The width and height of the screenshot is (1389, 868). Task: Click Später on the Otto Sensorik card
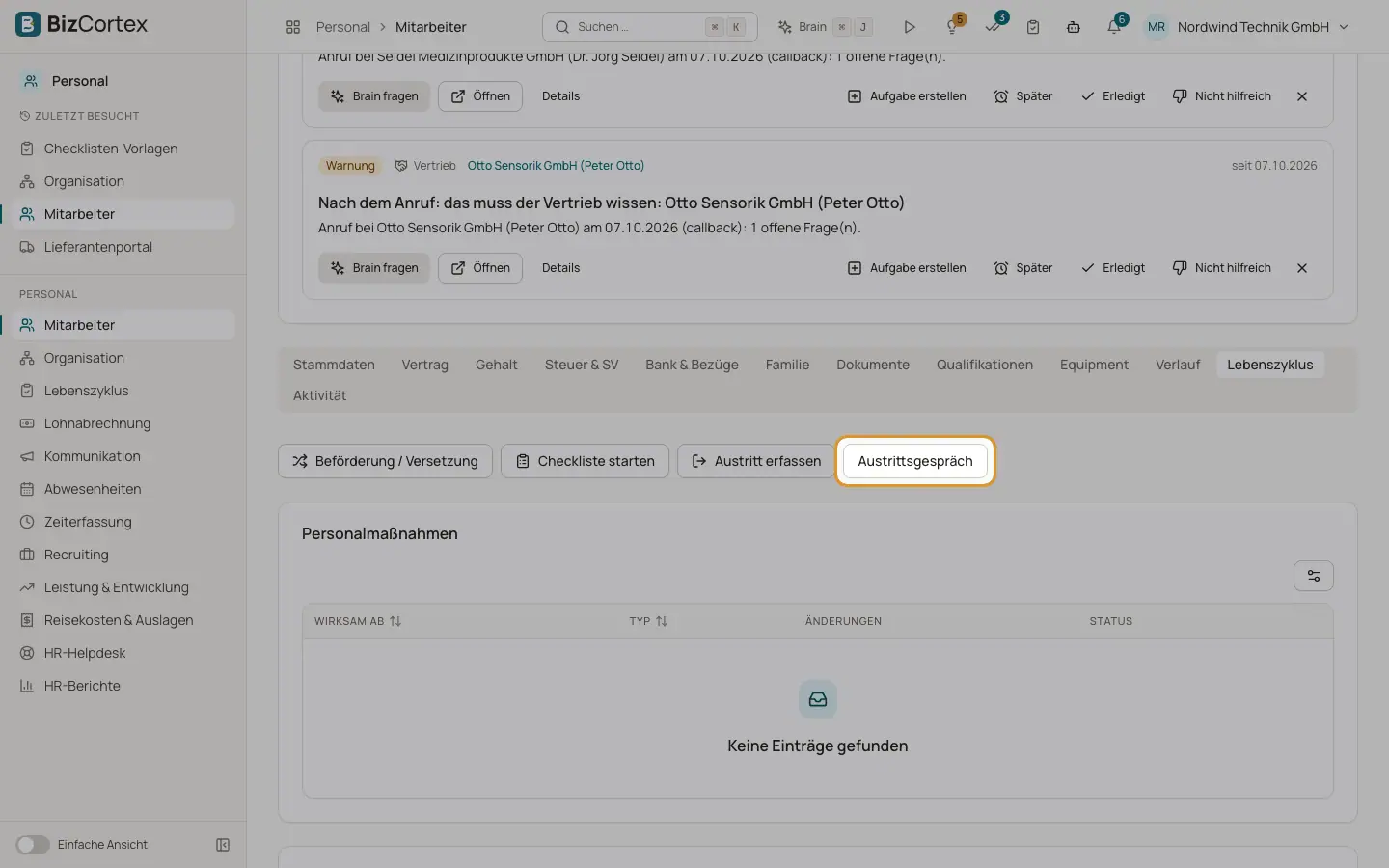[x=1023, y=268]
